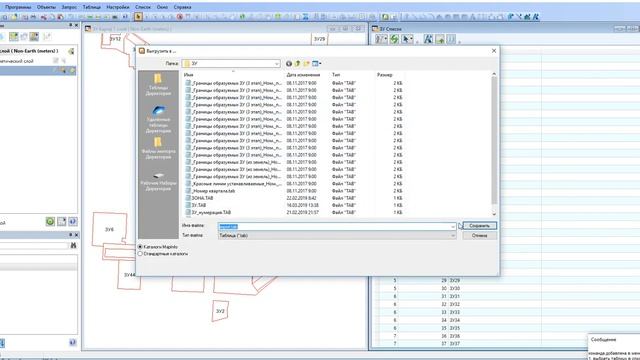Open the Запрос menu
The width and height of the screenshot is (640, 360).
[x=69, y=7]
